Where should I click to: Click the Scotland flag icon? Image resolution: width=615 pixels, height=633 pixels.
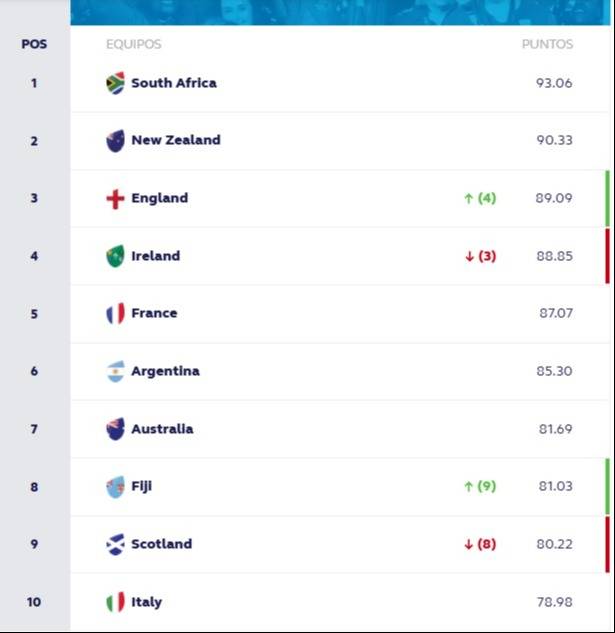point(115,545)
